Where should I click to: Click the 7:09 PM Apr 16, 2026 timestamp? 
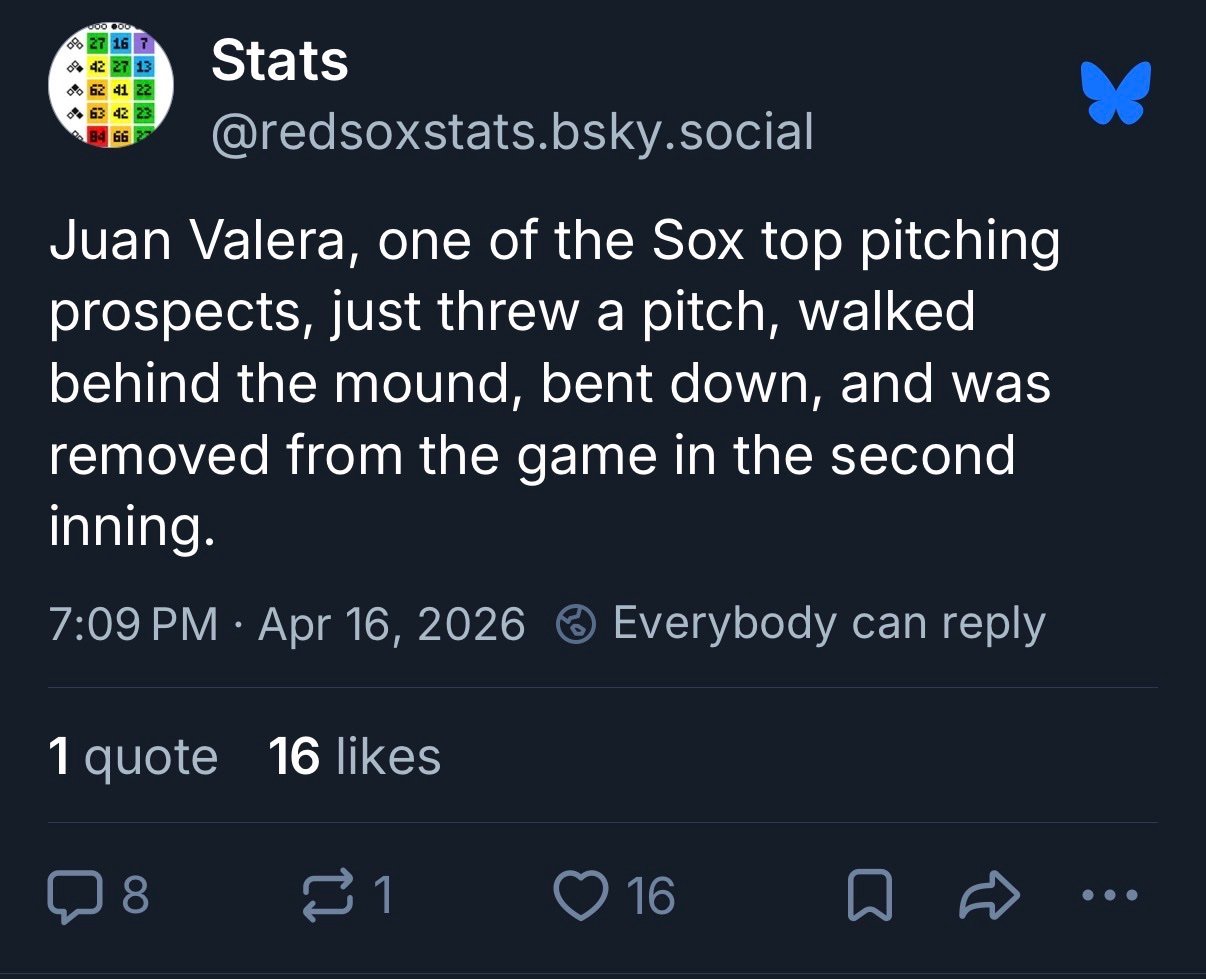287,625
